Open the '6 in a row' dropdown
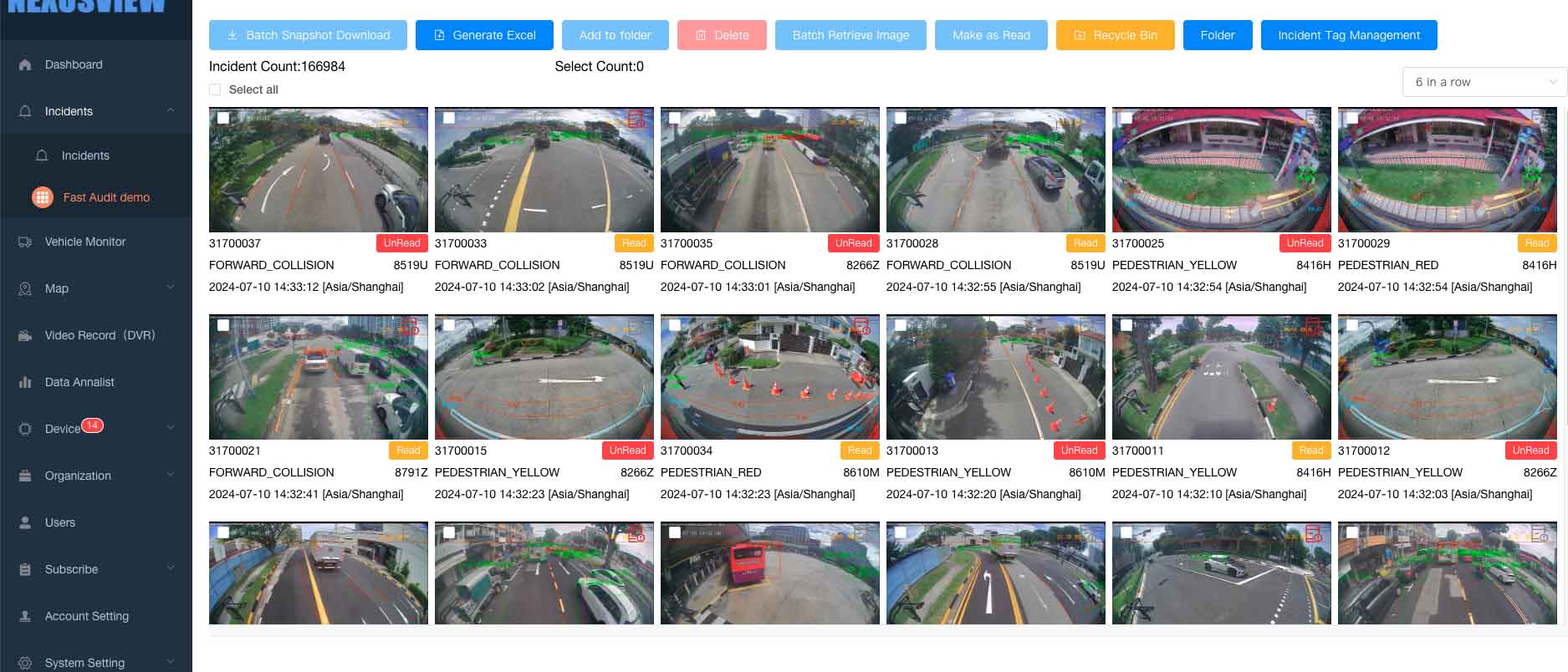Viewport: 1568px width, 672px height. (x=1484, y=82)
